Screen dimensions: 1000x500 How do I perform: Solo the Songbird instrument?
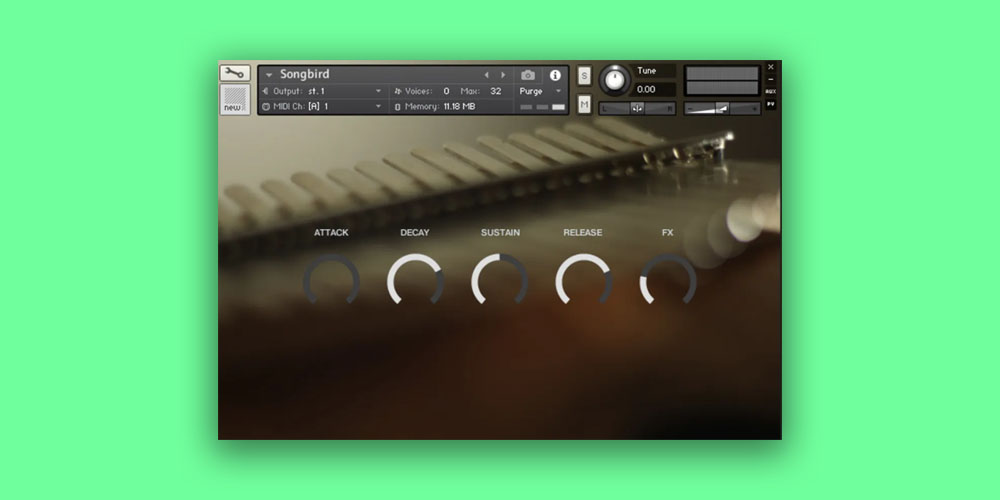coord(584,76)
